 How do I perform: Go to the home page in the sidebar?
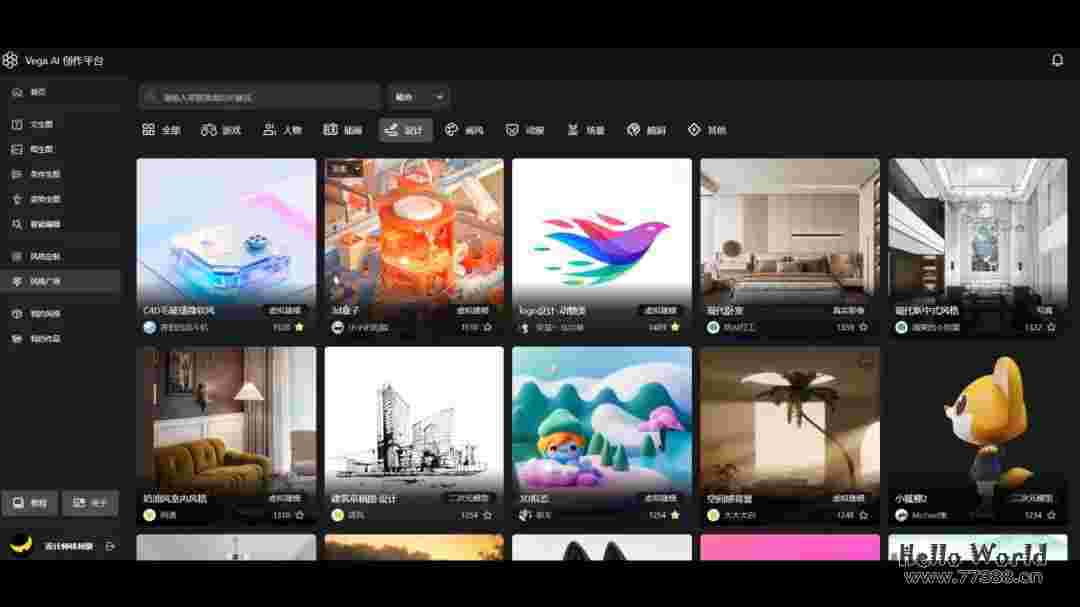(60, 92)
